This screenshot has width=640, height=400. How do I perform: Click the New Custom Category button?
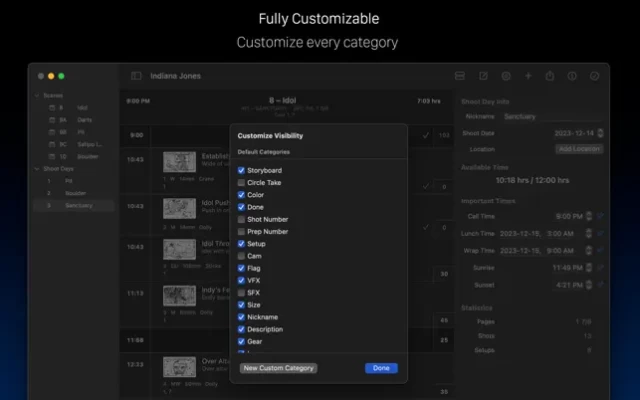tap(278, 368)
